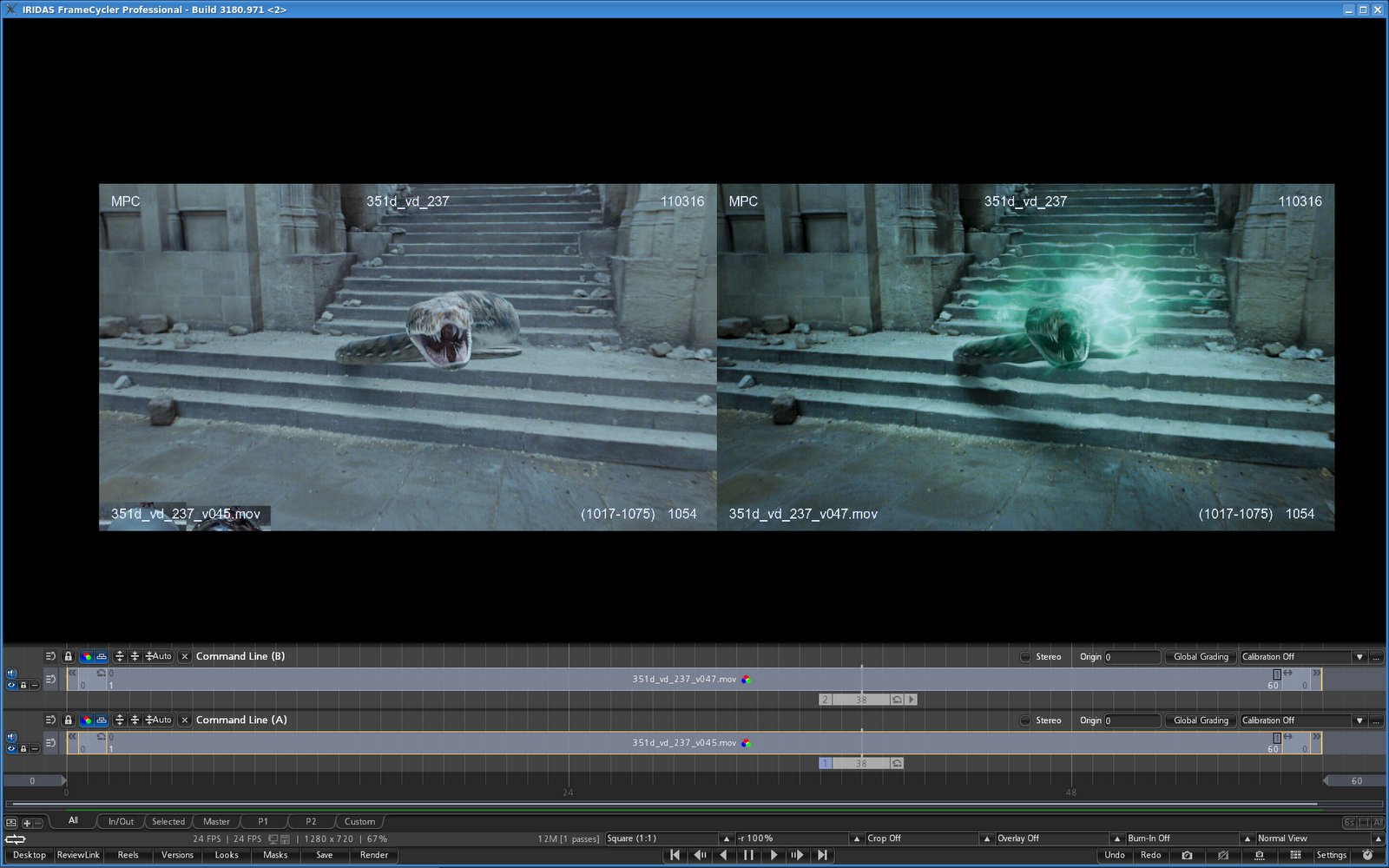Click the grid layout icon near Settings
Viewport: 1389px width, 868px height.
click(x=1295, y=855)
